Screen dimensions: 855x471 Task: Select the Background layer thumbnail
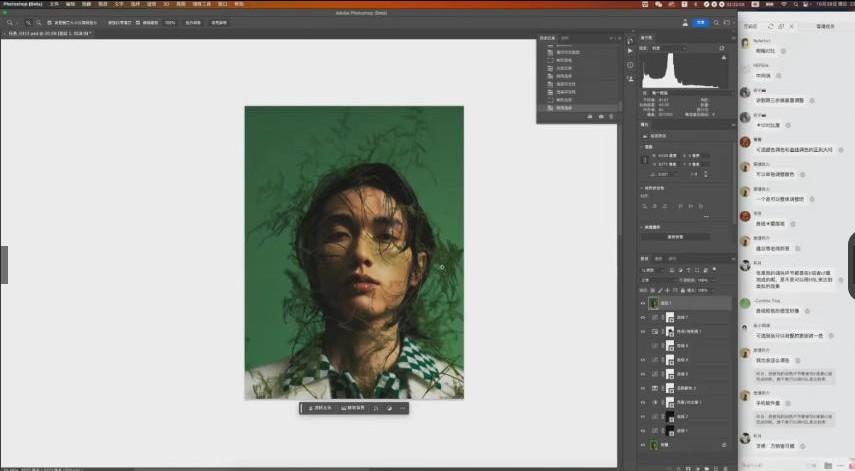coord(655,443)
